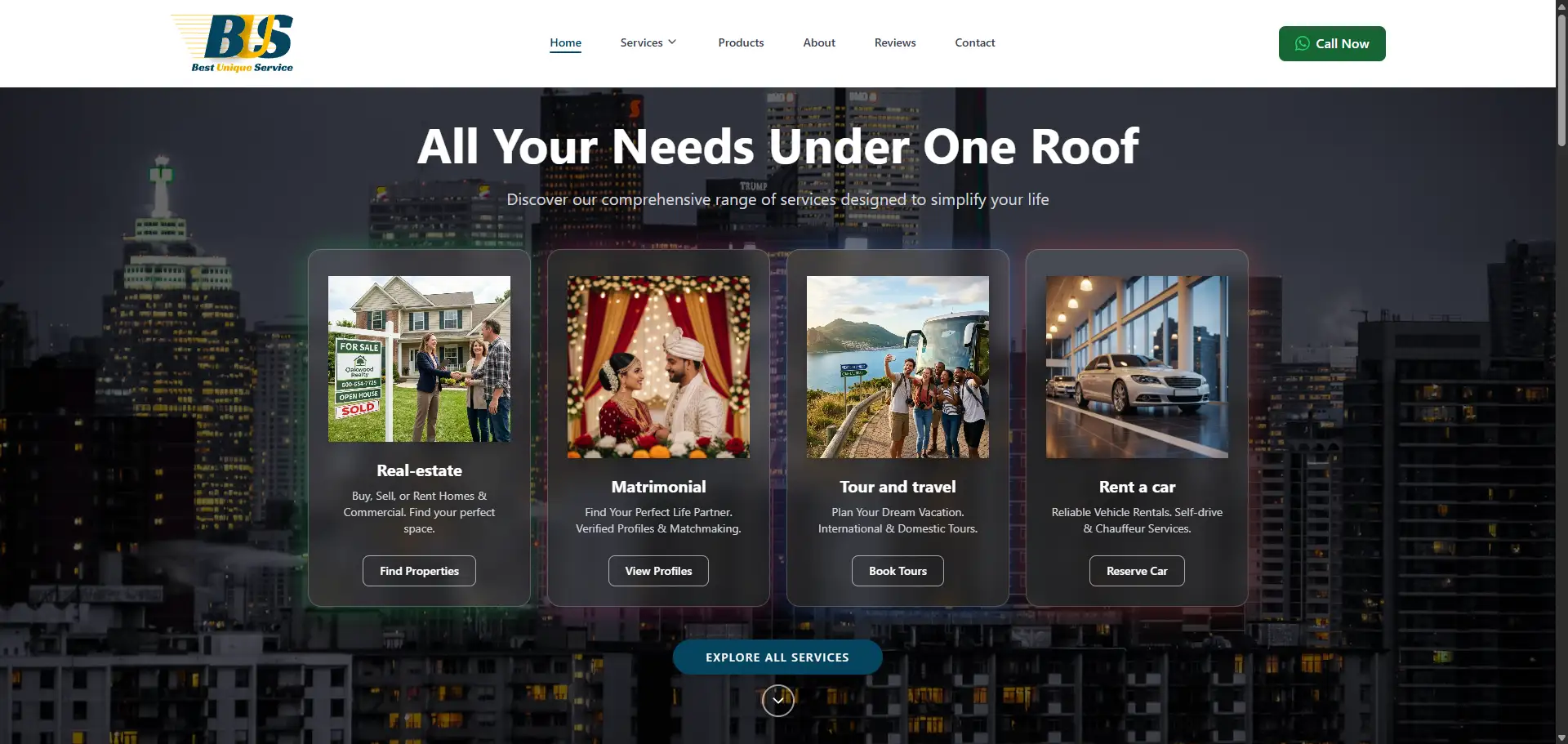Click the Call Now button
Viewport: 1568px width, 744px height.
pyautogui.click(x=1332, y=43)
